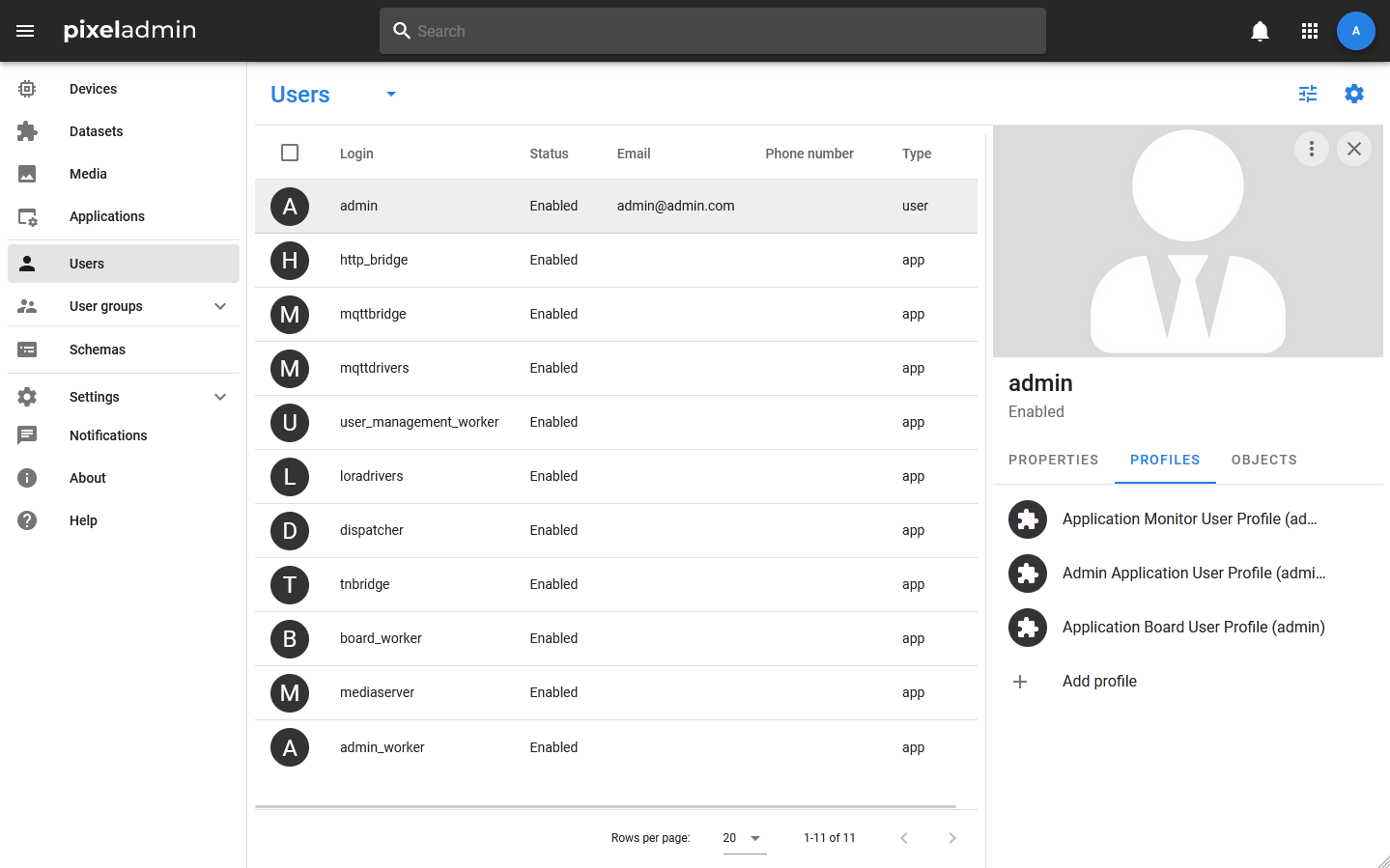Open Admin Application User Profile entry
Image resolution: width=1390 pixels, height=868 pixels.
click(1193, 574)
